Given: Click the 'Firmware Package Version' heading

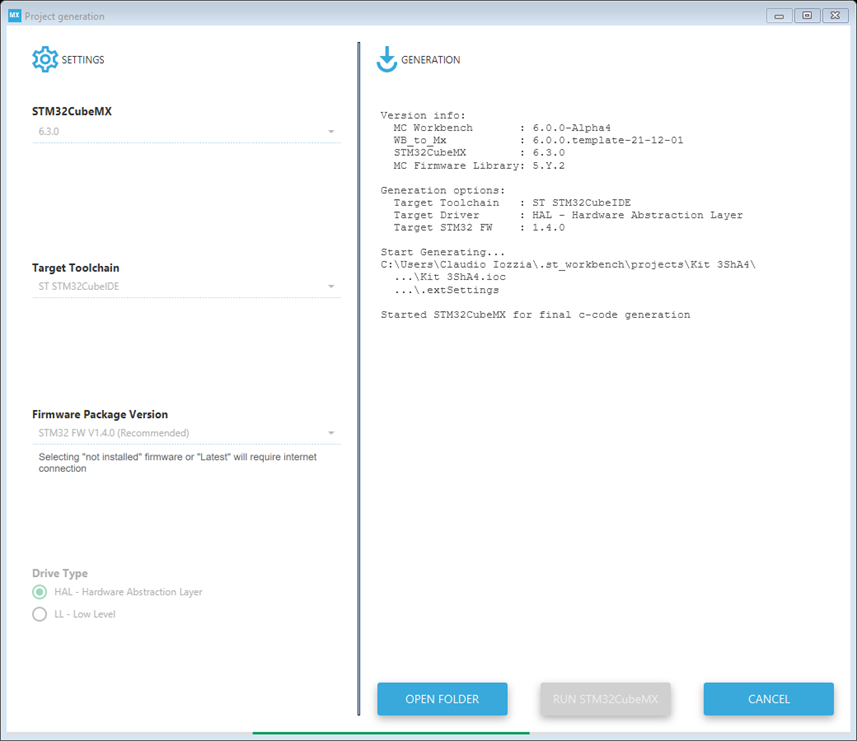Looking at the screenshot, I should (x=100, y=414).
